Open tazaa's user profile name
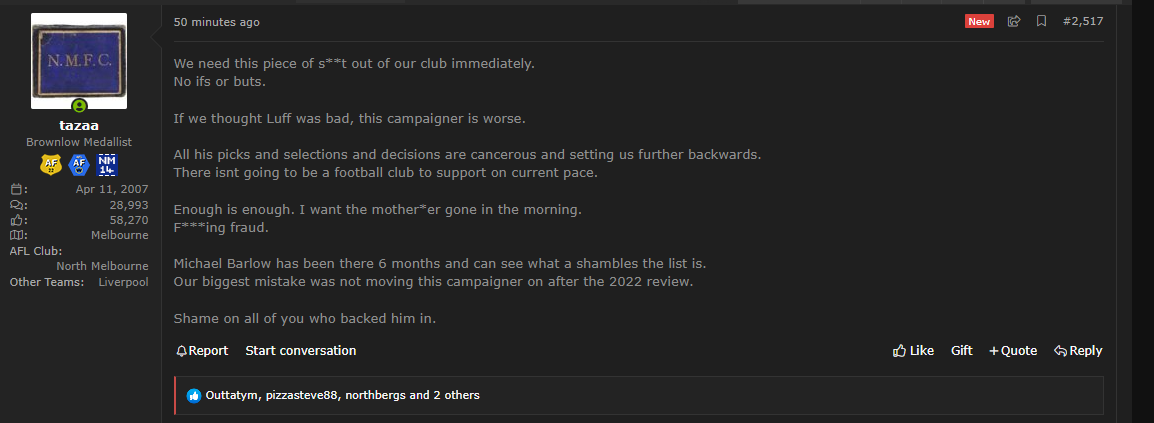 (79, 126)
